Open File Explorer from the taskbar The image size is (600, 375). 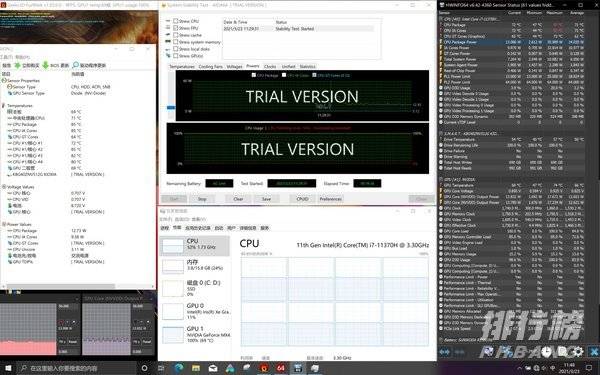(x=196, y=368)
